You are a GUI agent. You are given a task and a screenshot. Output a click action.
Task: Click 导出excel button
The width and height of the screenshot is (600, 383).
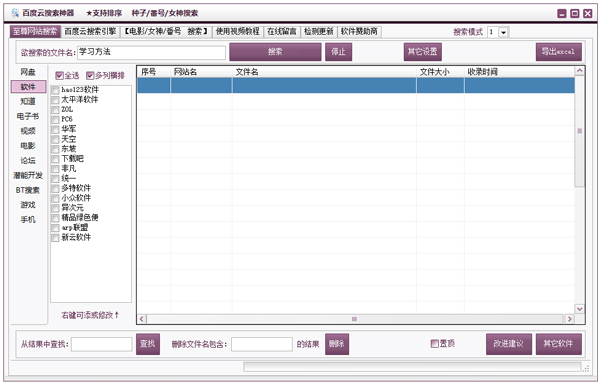pos(558,52)
